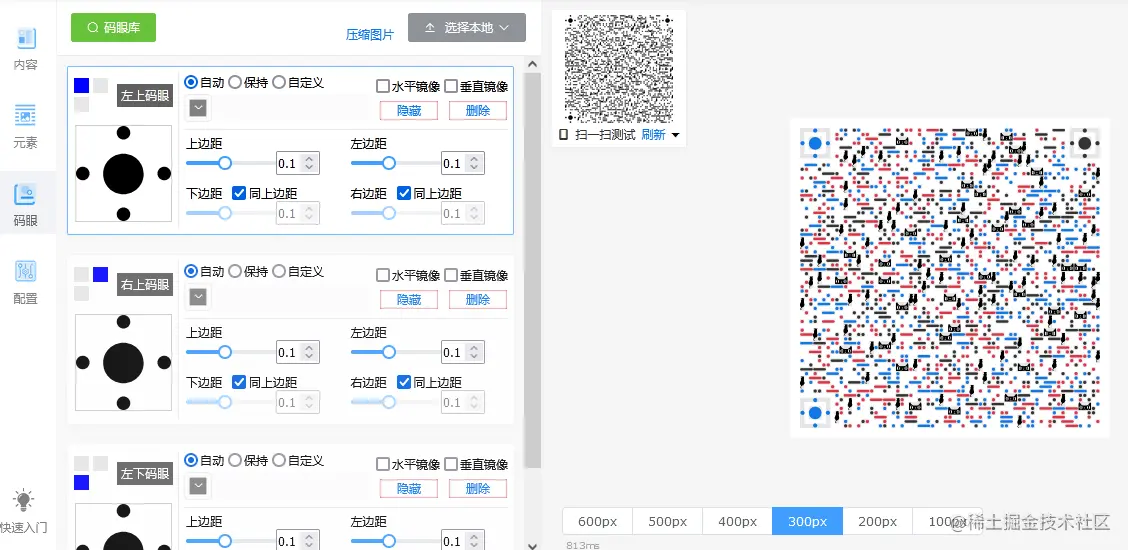Screen dimensions: 1128x550
Task: Click the blue position square of 左下码眼
Action: click(x=81, y=482)
